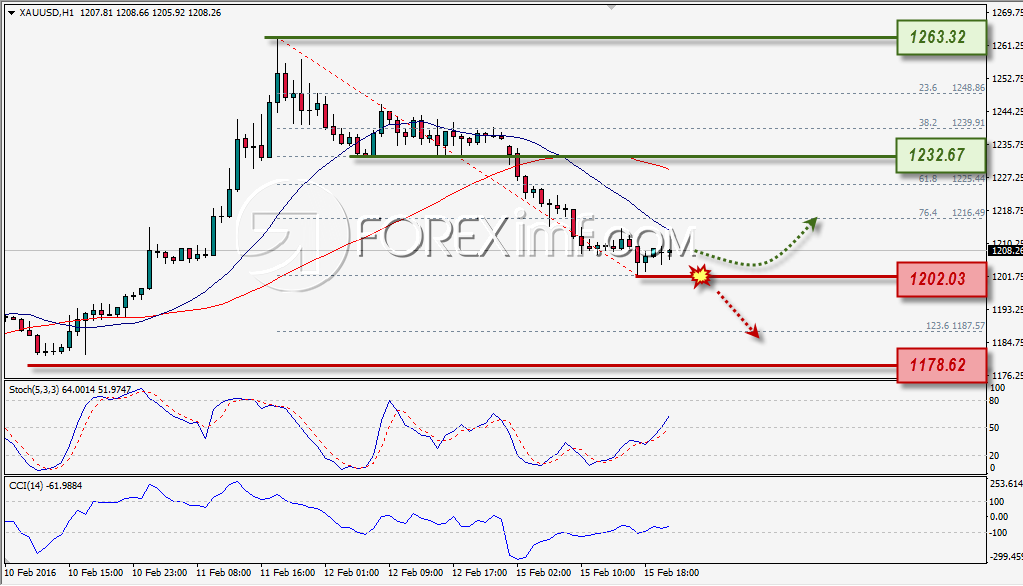Click the 10 Feb 23:00 time label

point(159,573)
